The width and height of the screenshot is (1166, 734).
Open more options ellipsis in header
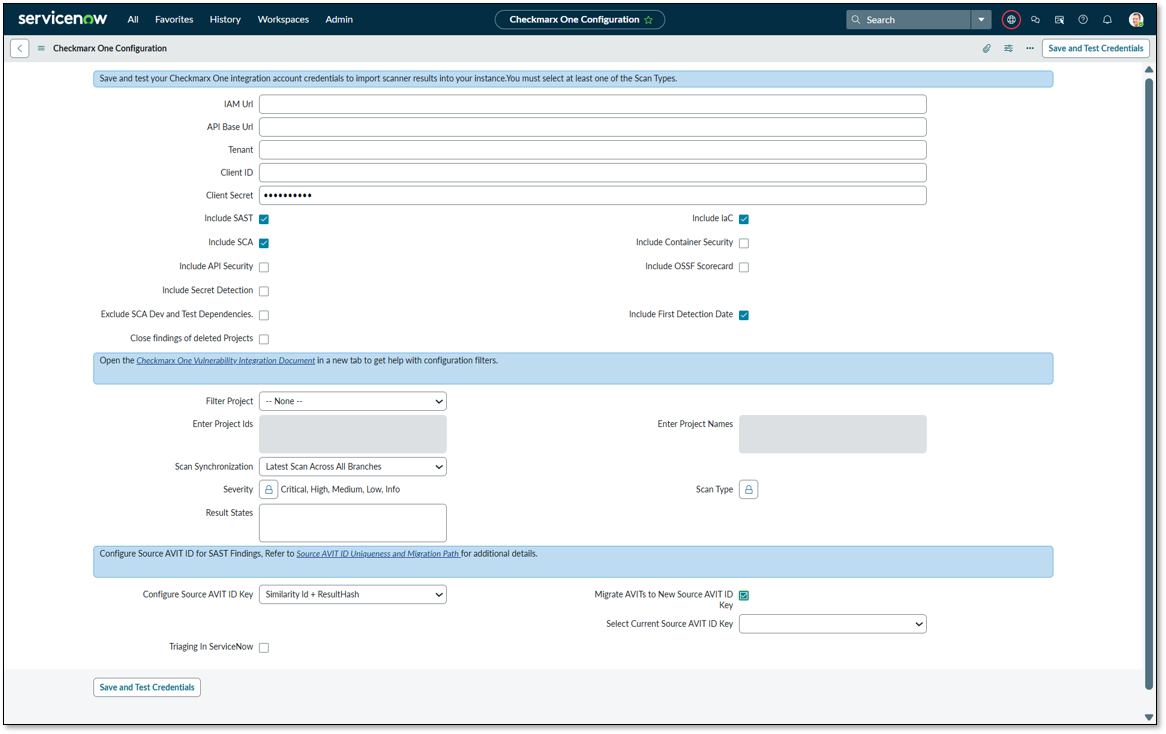click(1030, 48)
